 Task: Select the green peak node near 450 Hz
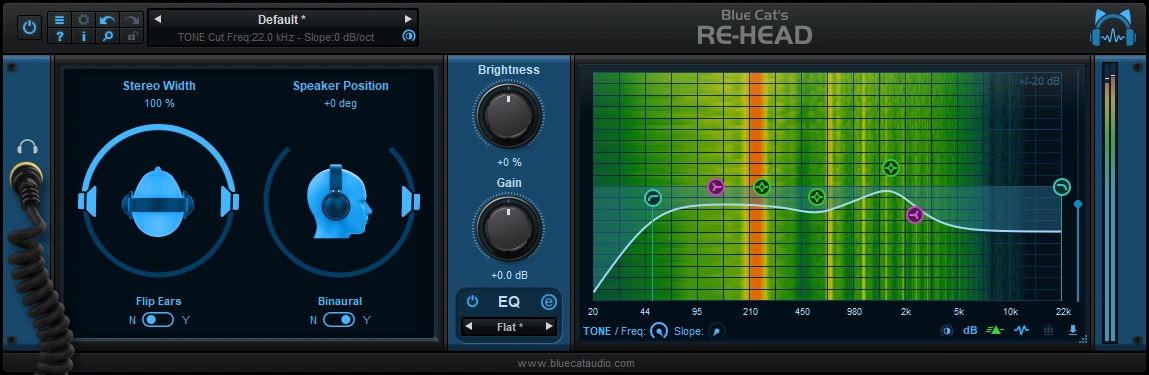click(x=817, y=197)
